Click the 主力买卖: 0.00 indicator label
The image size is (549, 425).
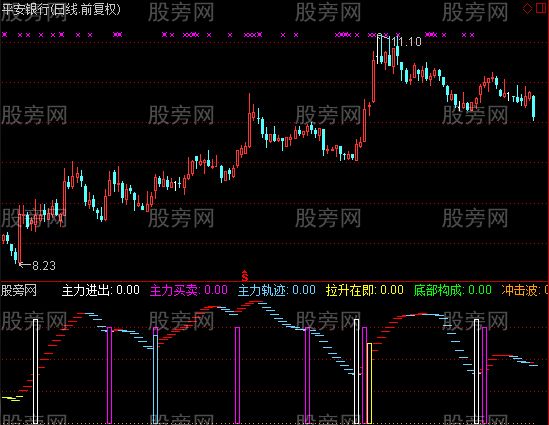(x=189, y=290)
